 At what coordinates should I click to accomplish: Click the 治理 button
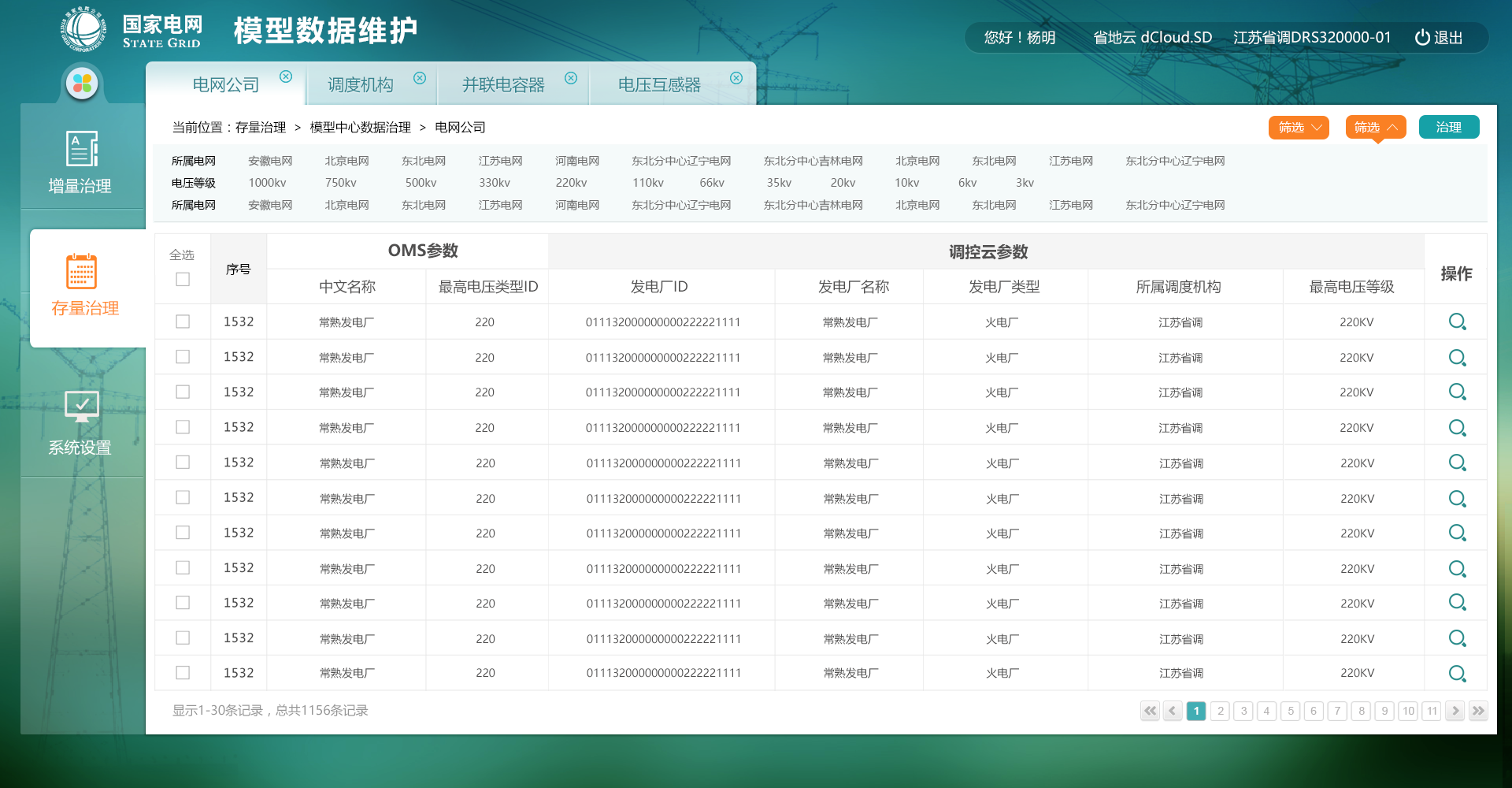(1448, 127)
